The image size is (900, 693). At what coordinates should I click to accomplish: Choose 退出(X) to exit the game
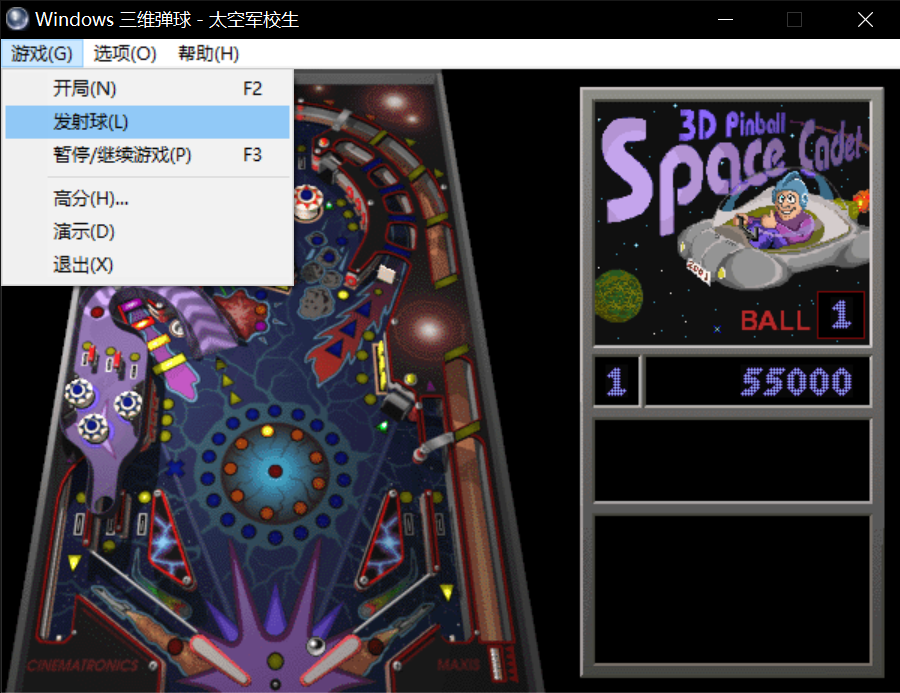click(x=148, y=265)
